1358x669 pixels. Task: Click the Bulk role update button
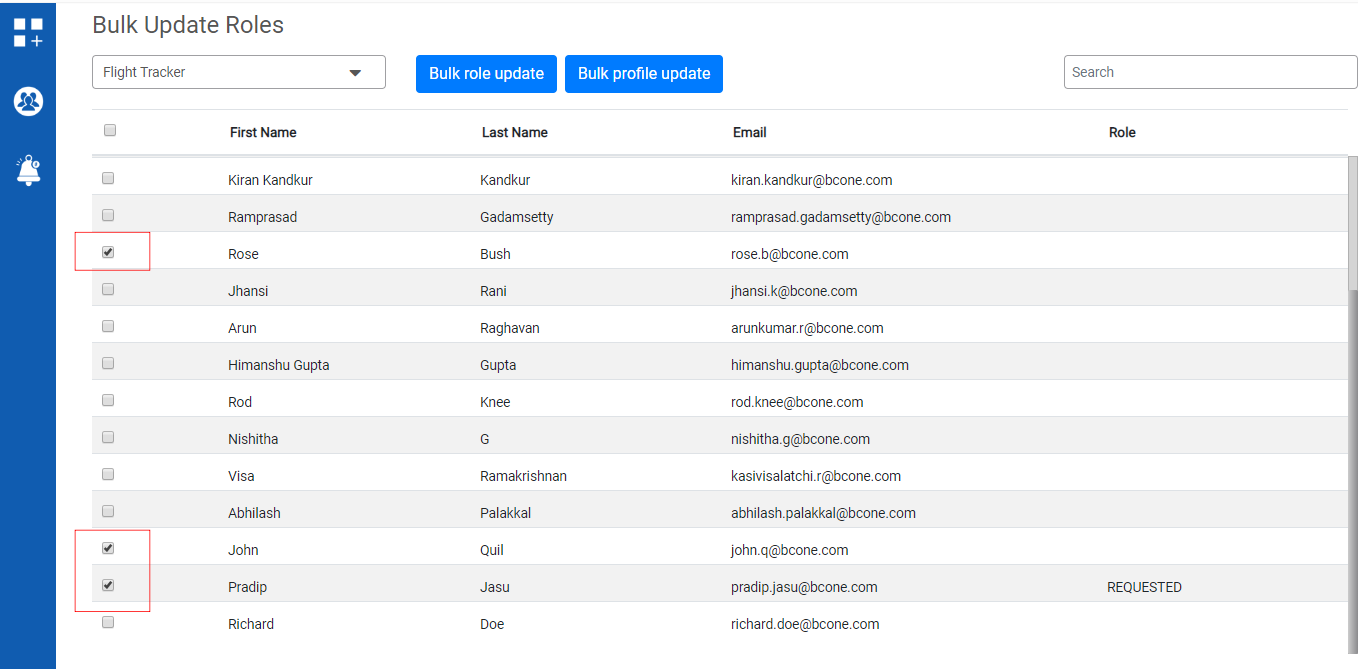coord(486,74)
